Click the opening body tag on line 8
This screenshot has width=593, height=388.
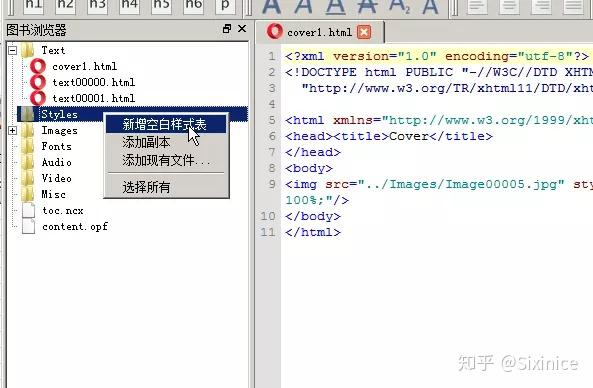(x=309, y=168)
